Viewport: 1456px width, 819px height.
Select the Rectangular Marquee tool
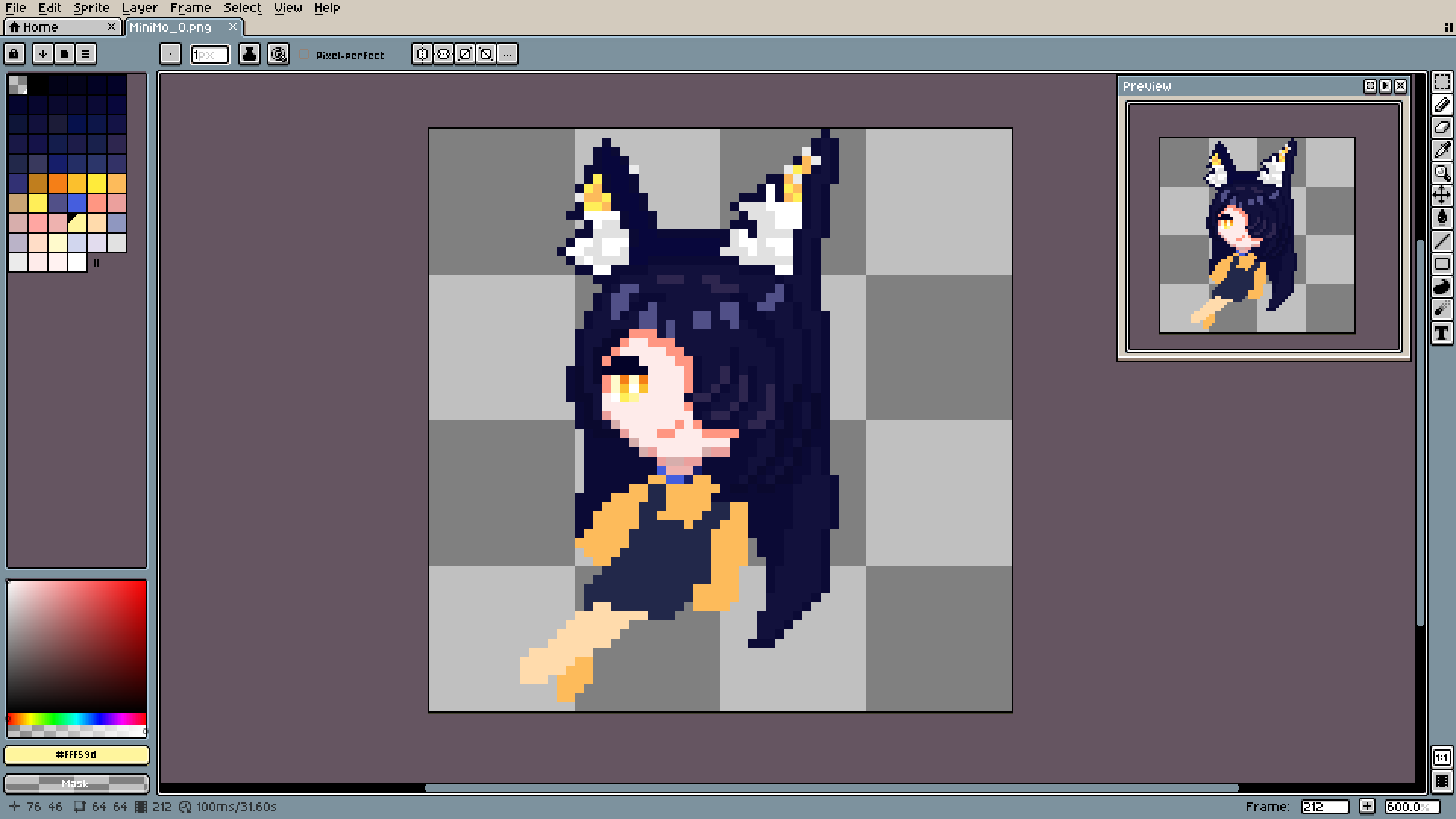pos(1442,82)
